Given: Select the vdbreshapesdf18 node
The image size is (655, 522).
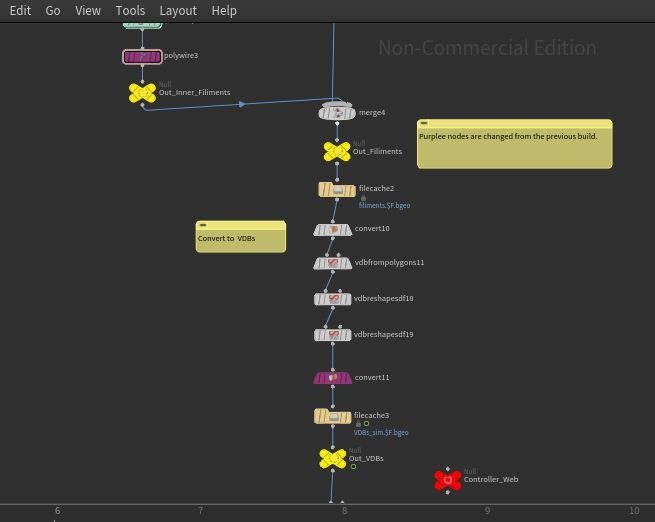Looking at the screenshot, I should click(x=333, y=299).
